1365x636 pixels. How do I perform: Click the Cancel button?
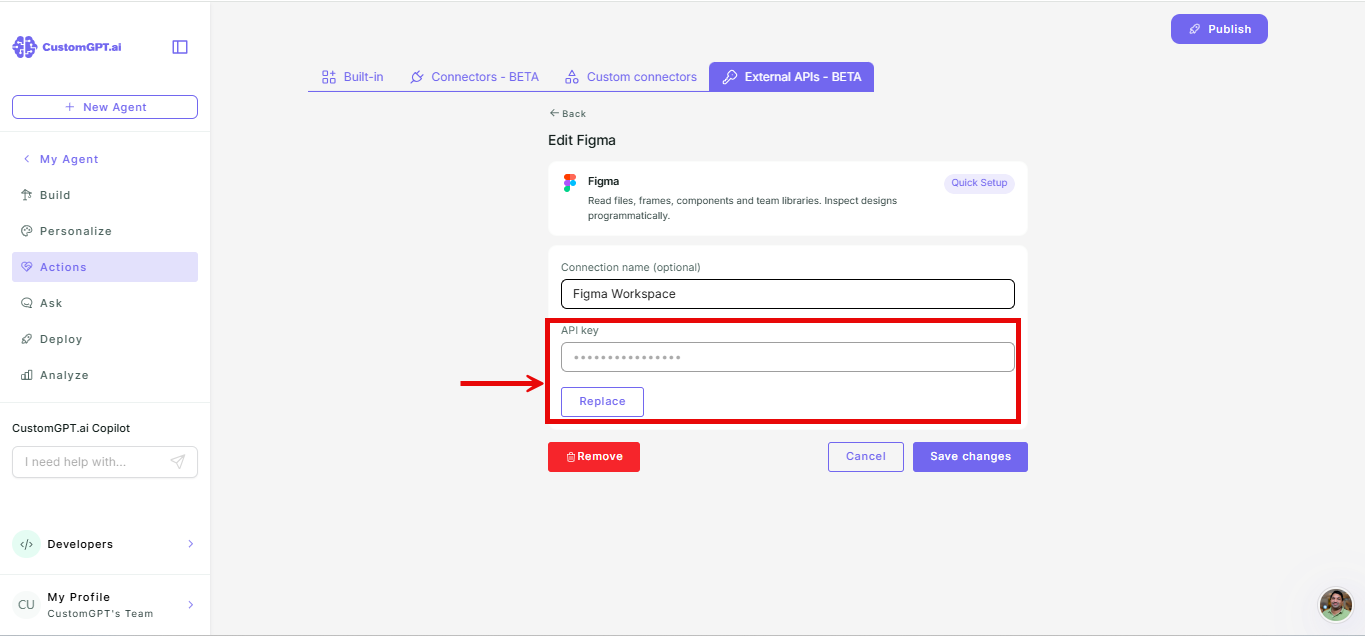click(x=866, y=457)
